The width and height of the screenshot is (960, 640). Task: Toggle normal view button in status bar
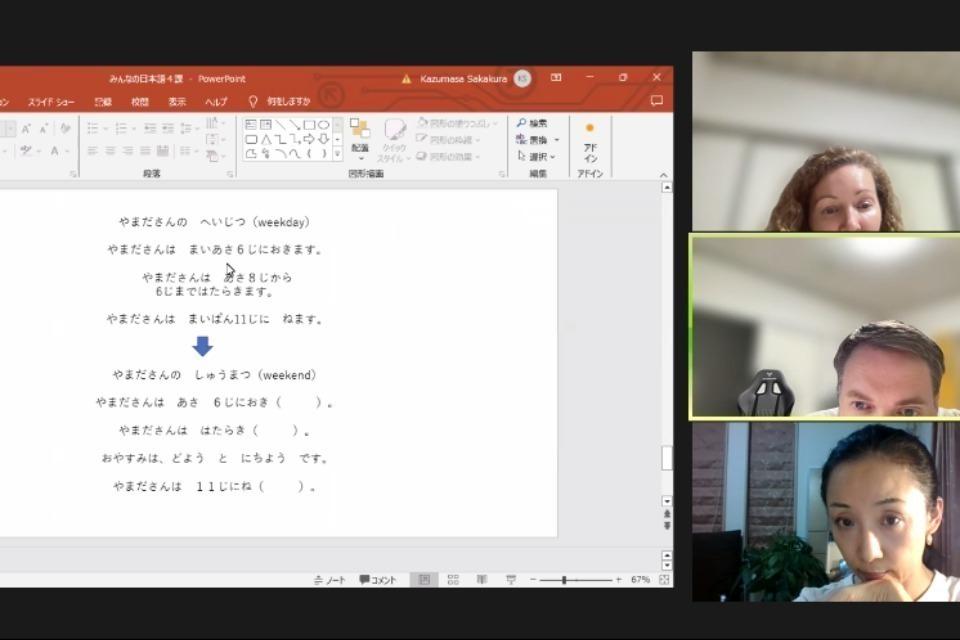pos(424,580)
